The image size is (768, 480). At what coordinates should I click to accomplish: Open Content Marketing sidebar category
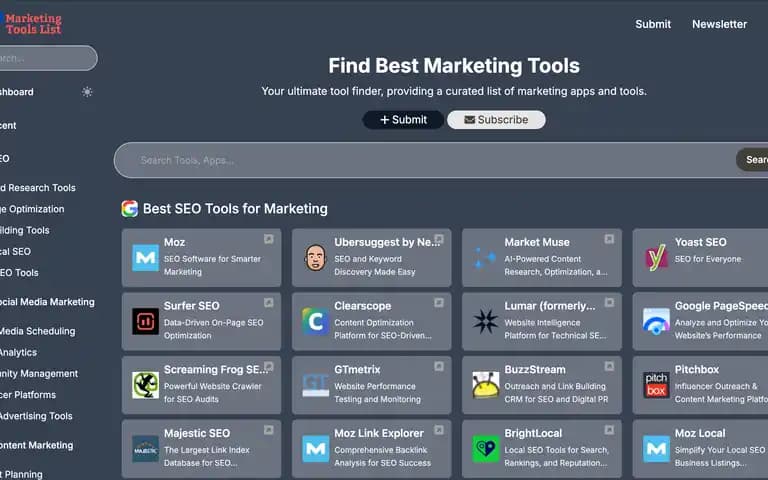coord(37,445)
